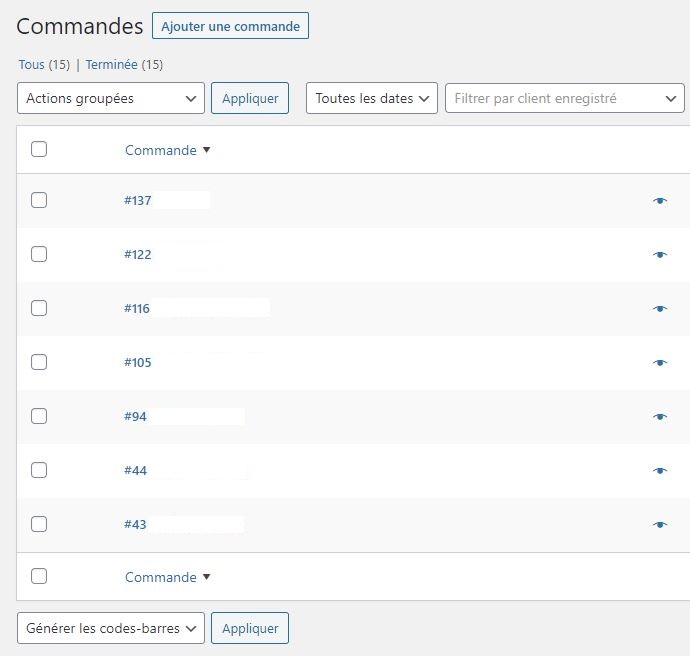Viewport: 690px width, 656px height.
Task: Open the Générer les codes-barres dropdown
Action: 111,628
